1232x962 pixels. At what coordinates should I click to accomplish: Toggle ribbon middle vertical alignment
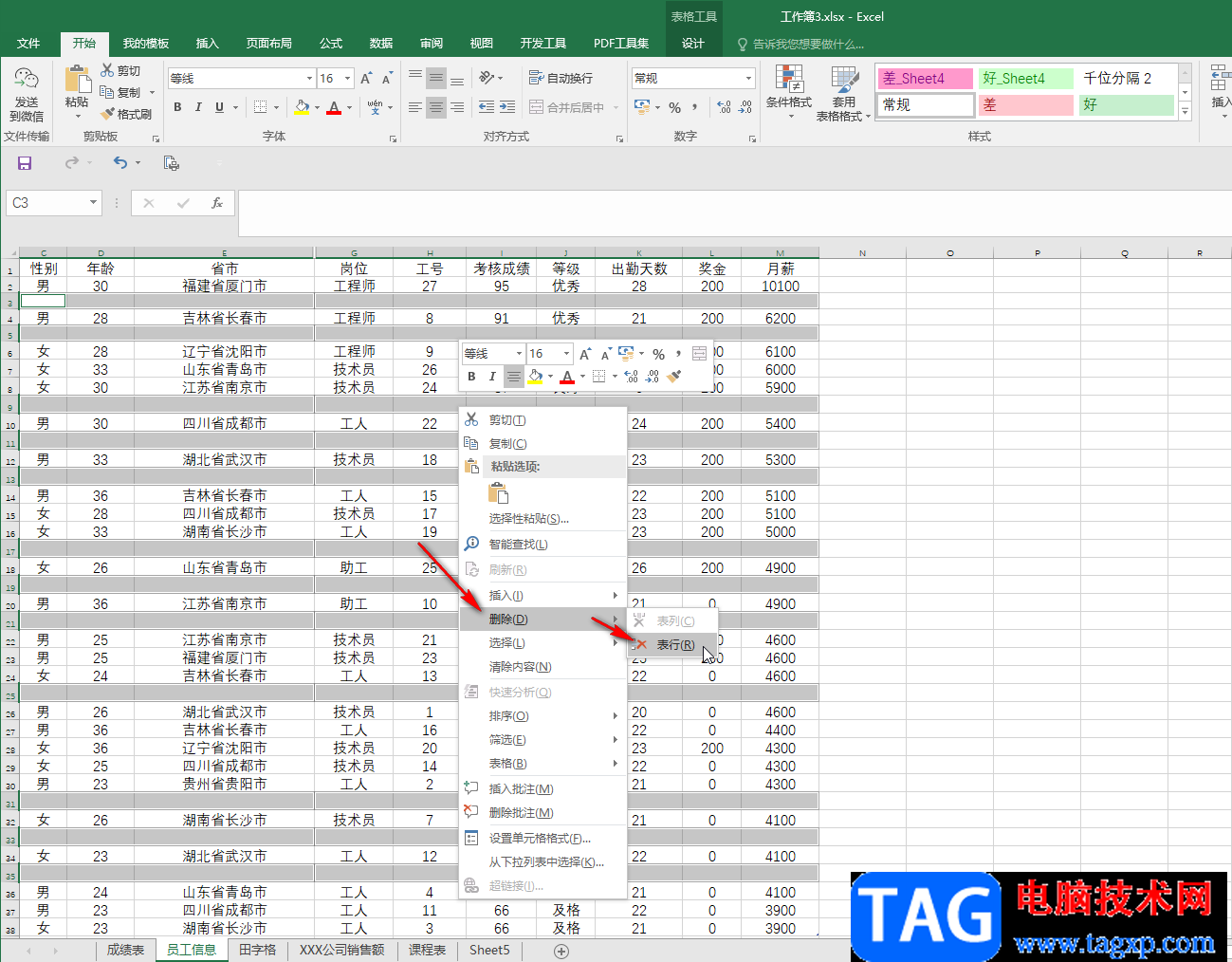[x=435, y=78]
